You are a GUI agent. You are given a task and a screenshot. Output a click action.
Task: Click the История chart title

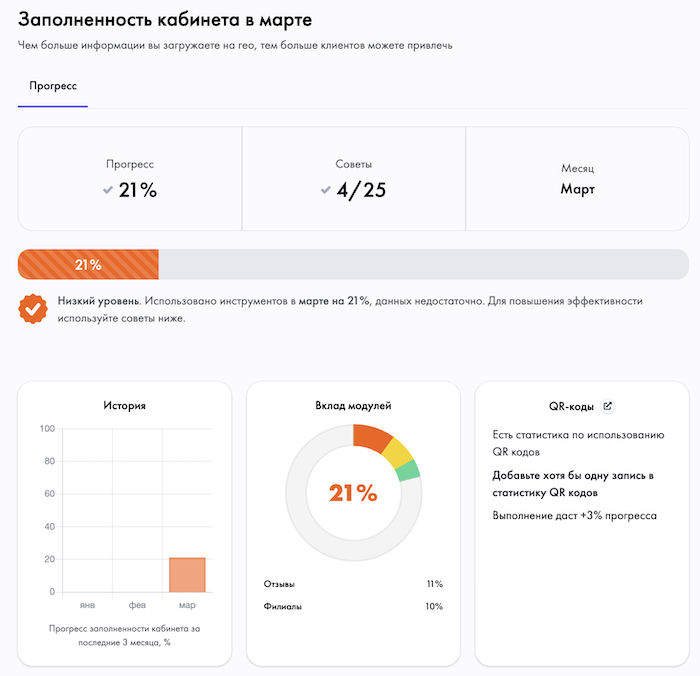click(x=124, y=405)
